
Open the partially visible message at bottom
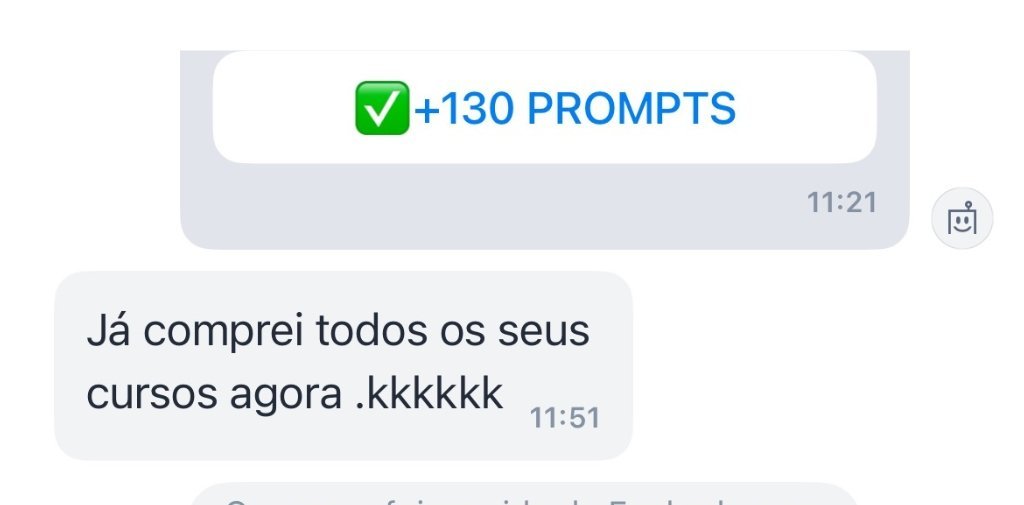click(x=522, y=495)
